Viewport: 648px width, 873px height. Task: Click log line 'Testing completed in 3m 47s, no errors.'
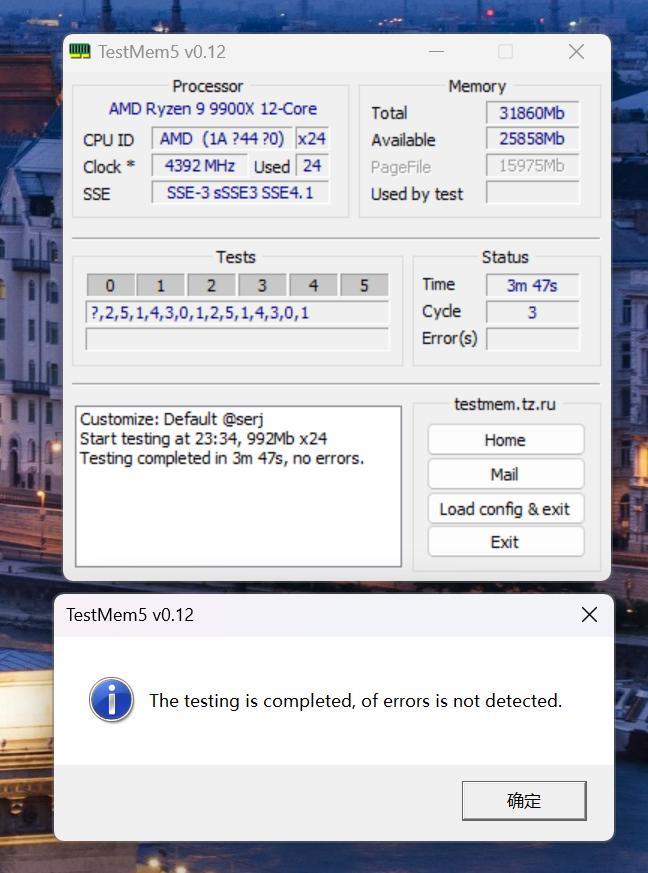pos(222,458)
